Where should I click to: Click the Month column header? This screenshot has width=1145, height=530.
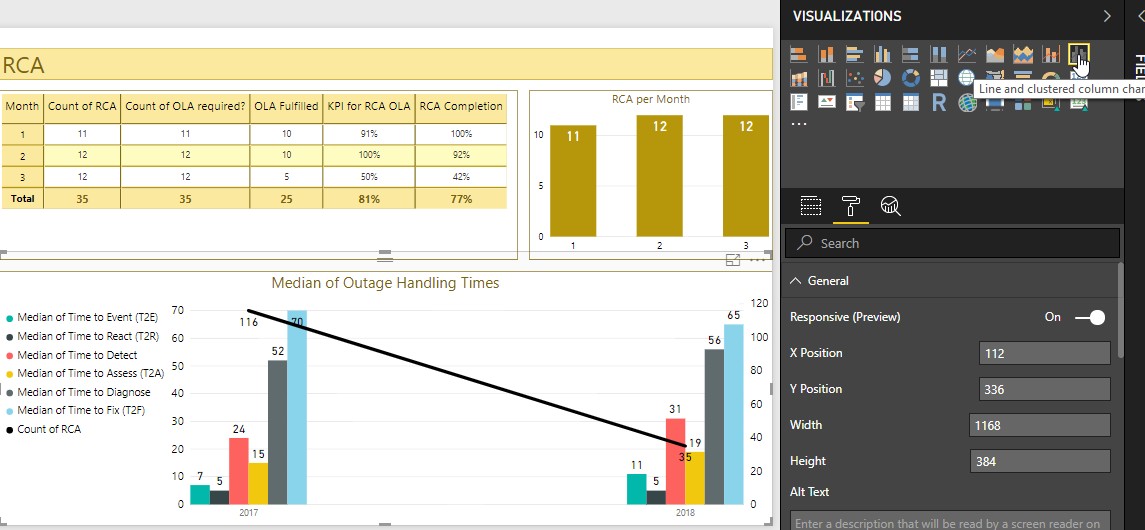point(22,107)
